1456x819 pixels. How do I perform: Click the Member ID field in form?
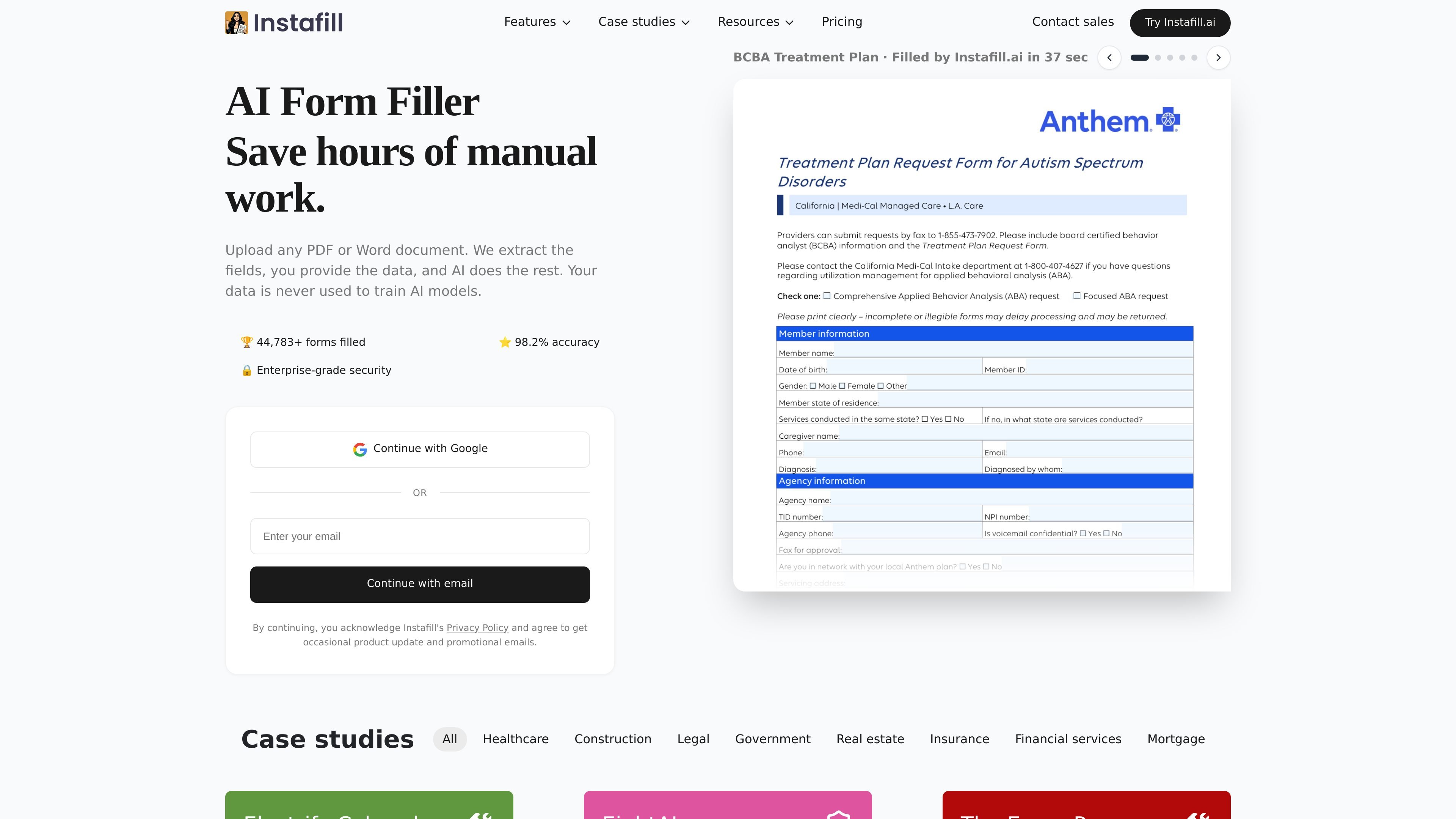click(x=1109, y=367)
